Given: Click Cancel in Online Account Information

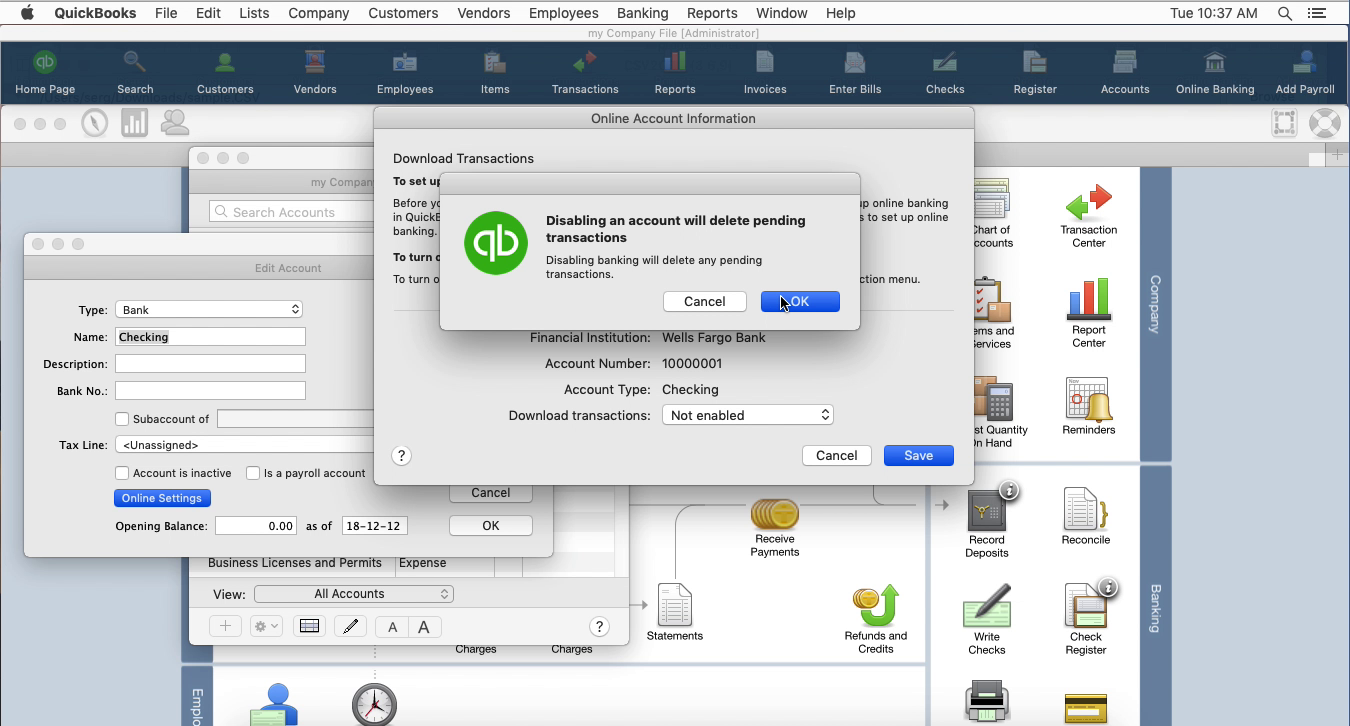Looking at the screenshot, I should pyautogui.click(x=837, y=456).
